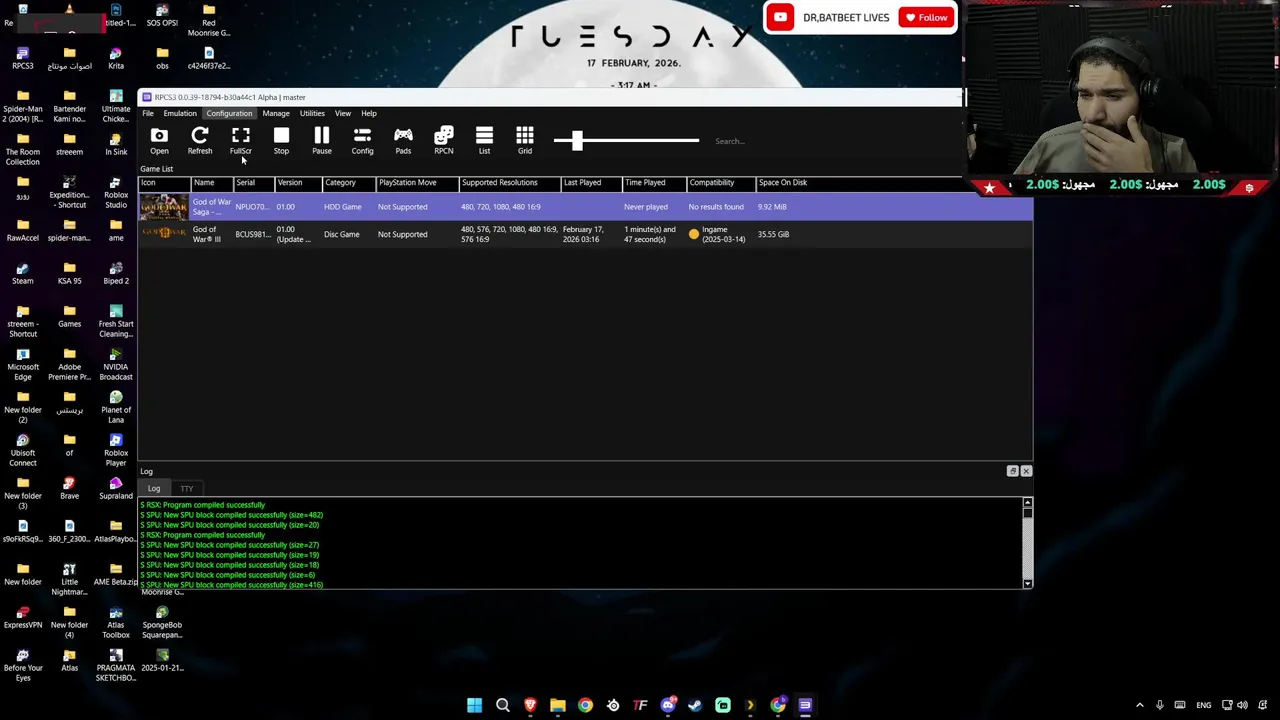This screenshot has height=720, width=1280.
Task: Open the RPCS3 desktop shortcut
Action: [x=23, y=57]
